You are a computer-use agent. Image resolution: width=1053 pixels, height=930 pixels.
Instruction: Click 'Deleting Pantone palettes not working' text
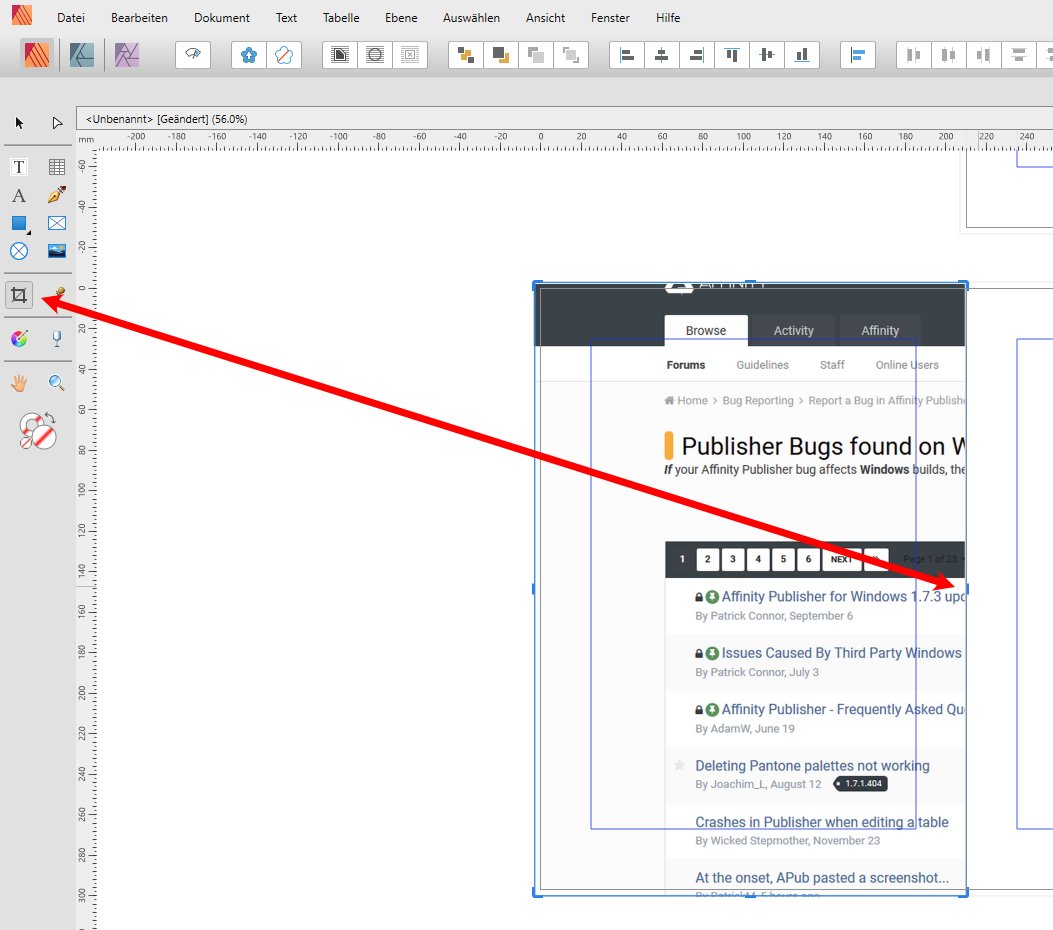click(812, 765)
